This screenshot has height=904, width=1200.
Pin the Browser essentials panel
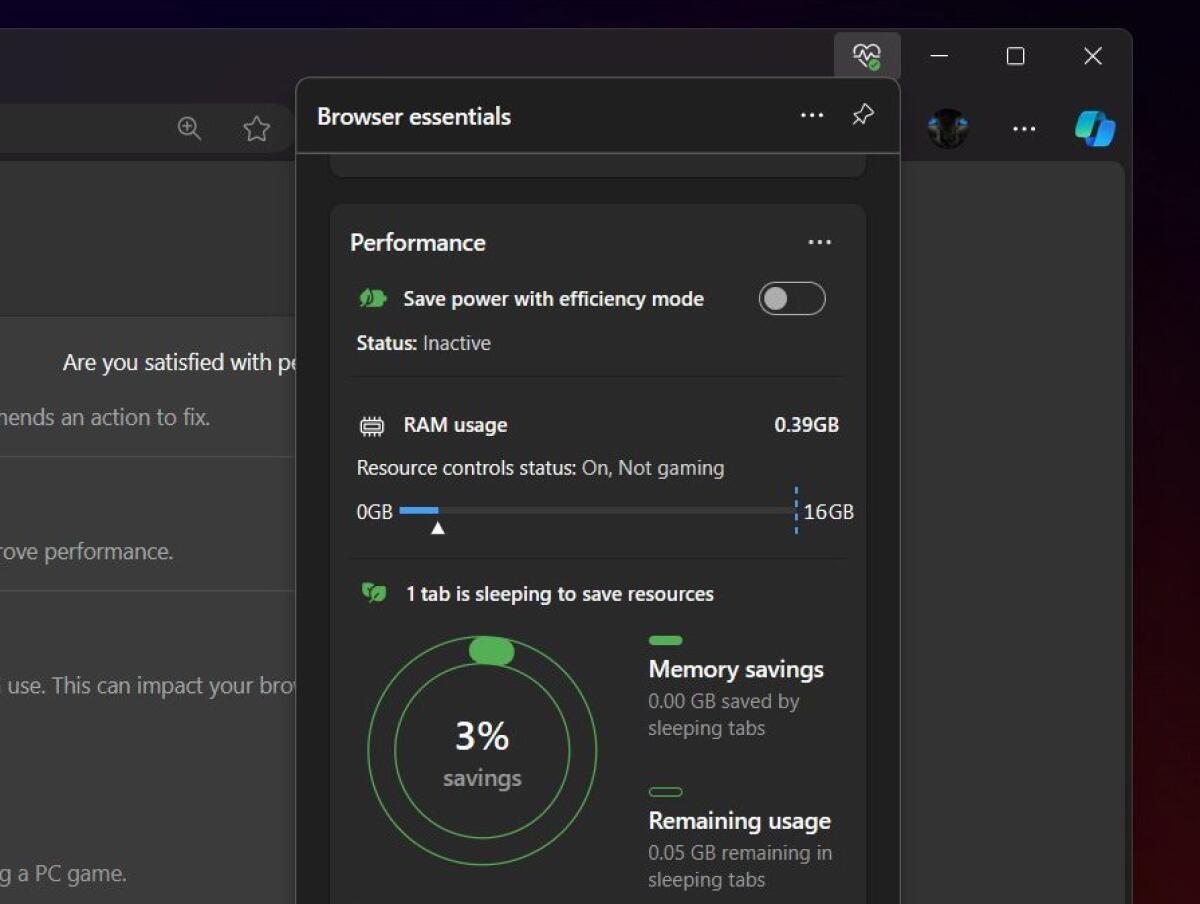tap(862, 115)
